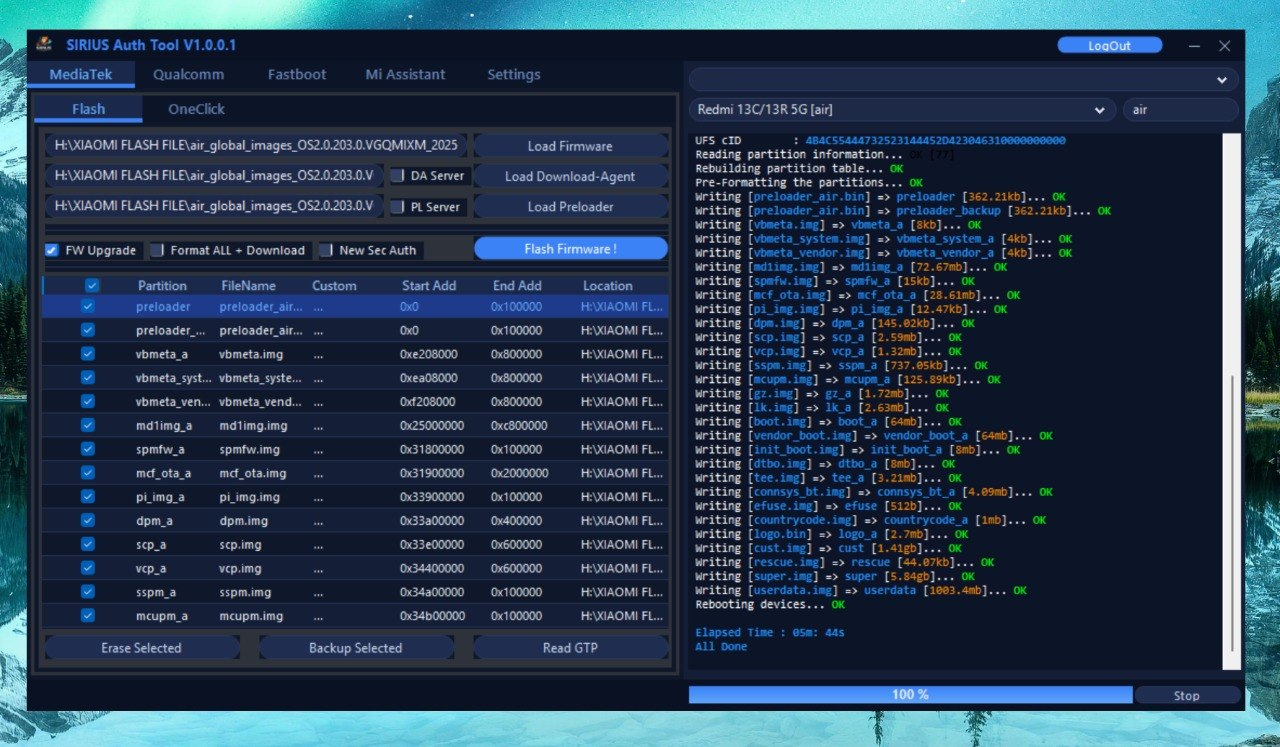This screenshot has width=1280, height=747.
Task: Click the log panel vertical scrollbar
Action: pyautogui.click(x=1232, y=402)
